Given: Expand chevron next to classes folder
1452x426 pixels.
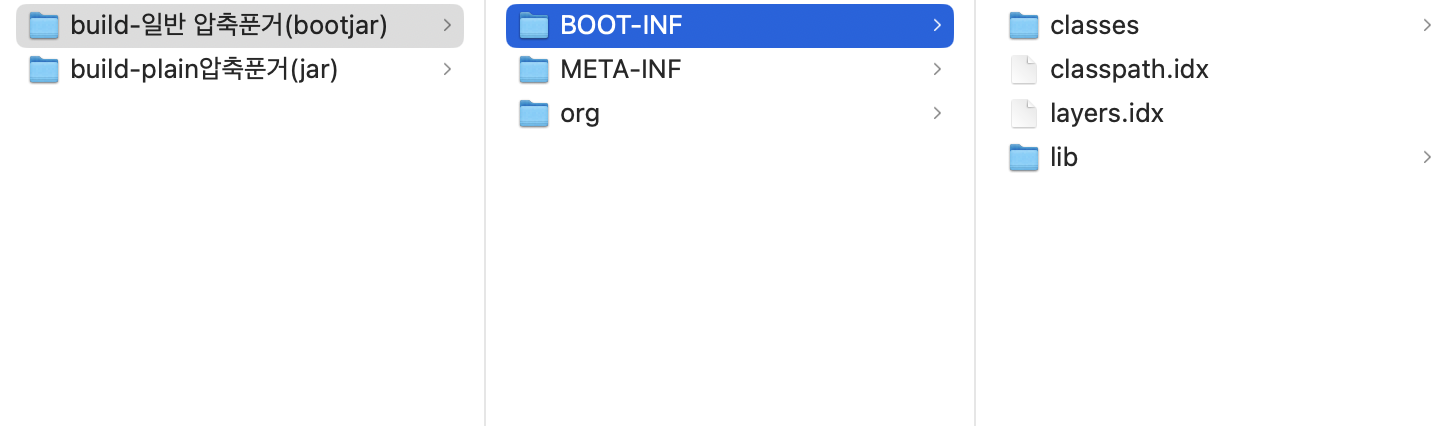Looking at the screenshot, I should [x=1427, y=26].
